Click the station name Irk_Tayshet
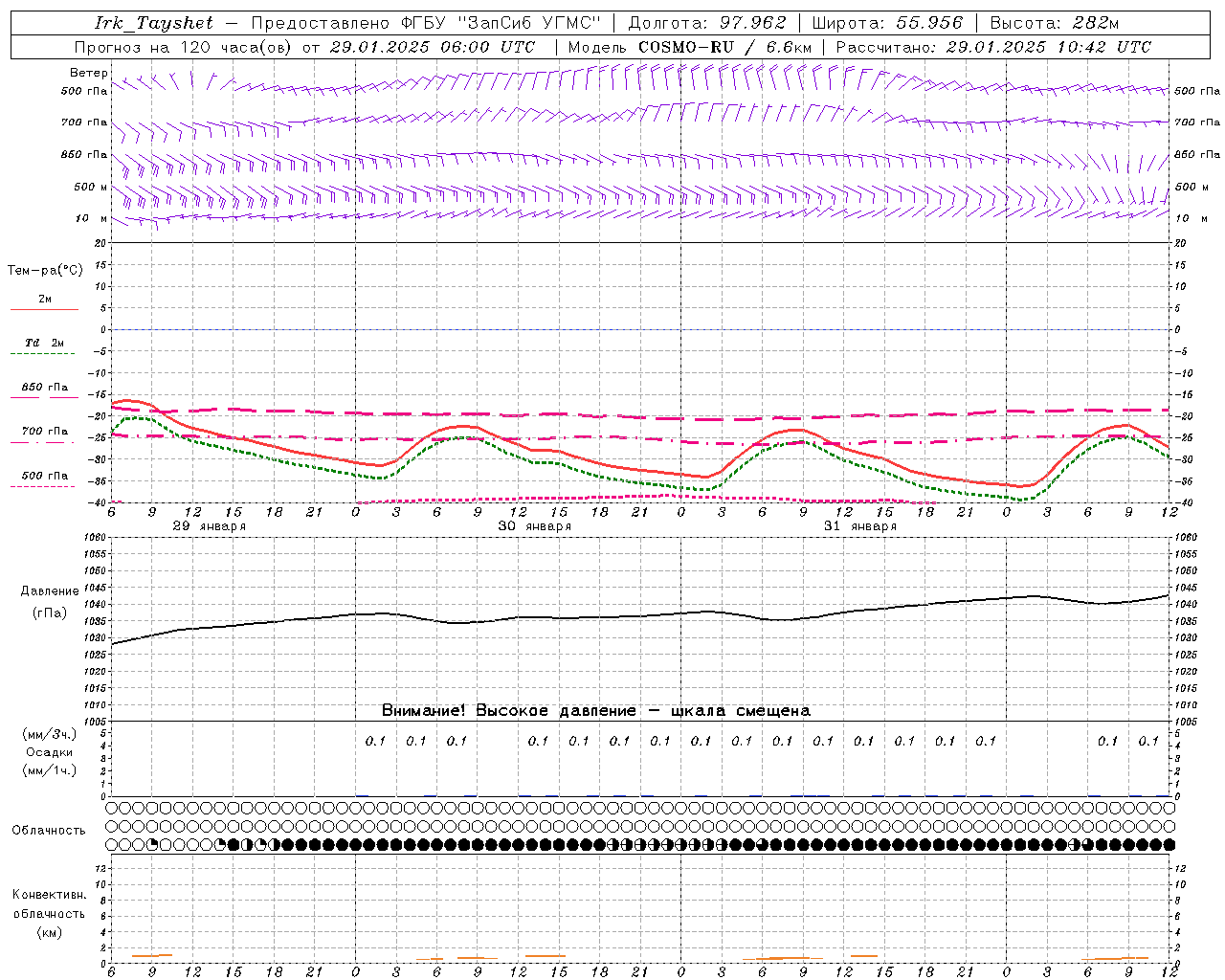Screen dimensions: 1225x980 (x=154, y=23)
